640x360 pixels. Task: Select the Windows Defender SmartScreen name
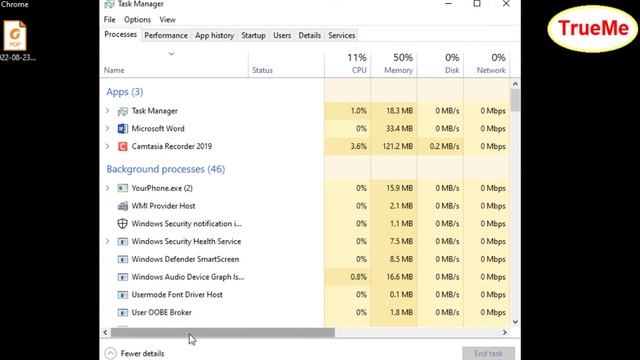(x=185, y=259)
